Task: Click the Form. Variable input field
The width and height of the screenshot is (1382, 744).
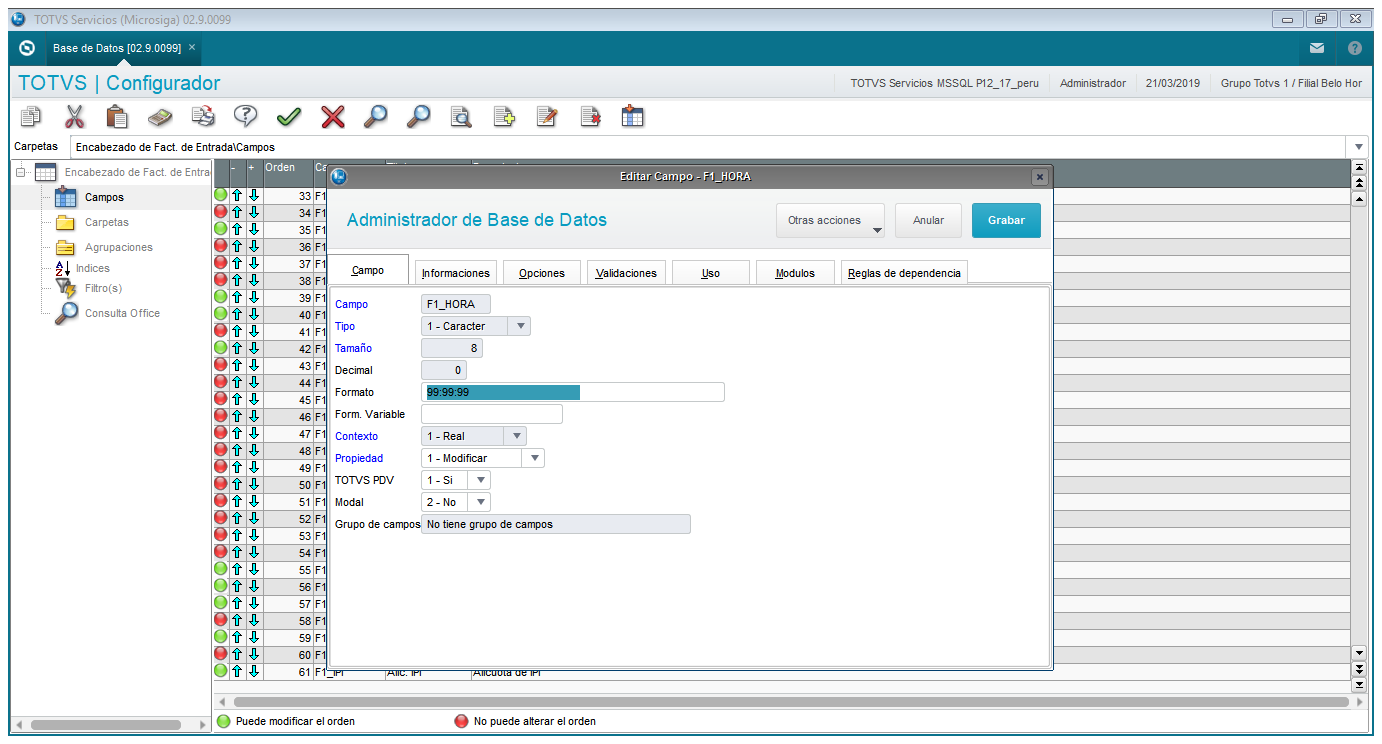Action: tap(492, 414)
